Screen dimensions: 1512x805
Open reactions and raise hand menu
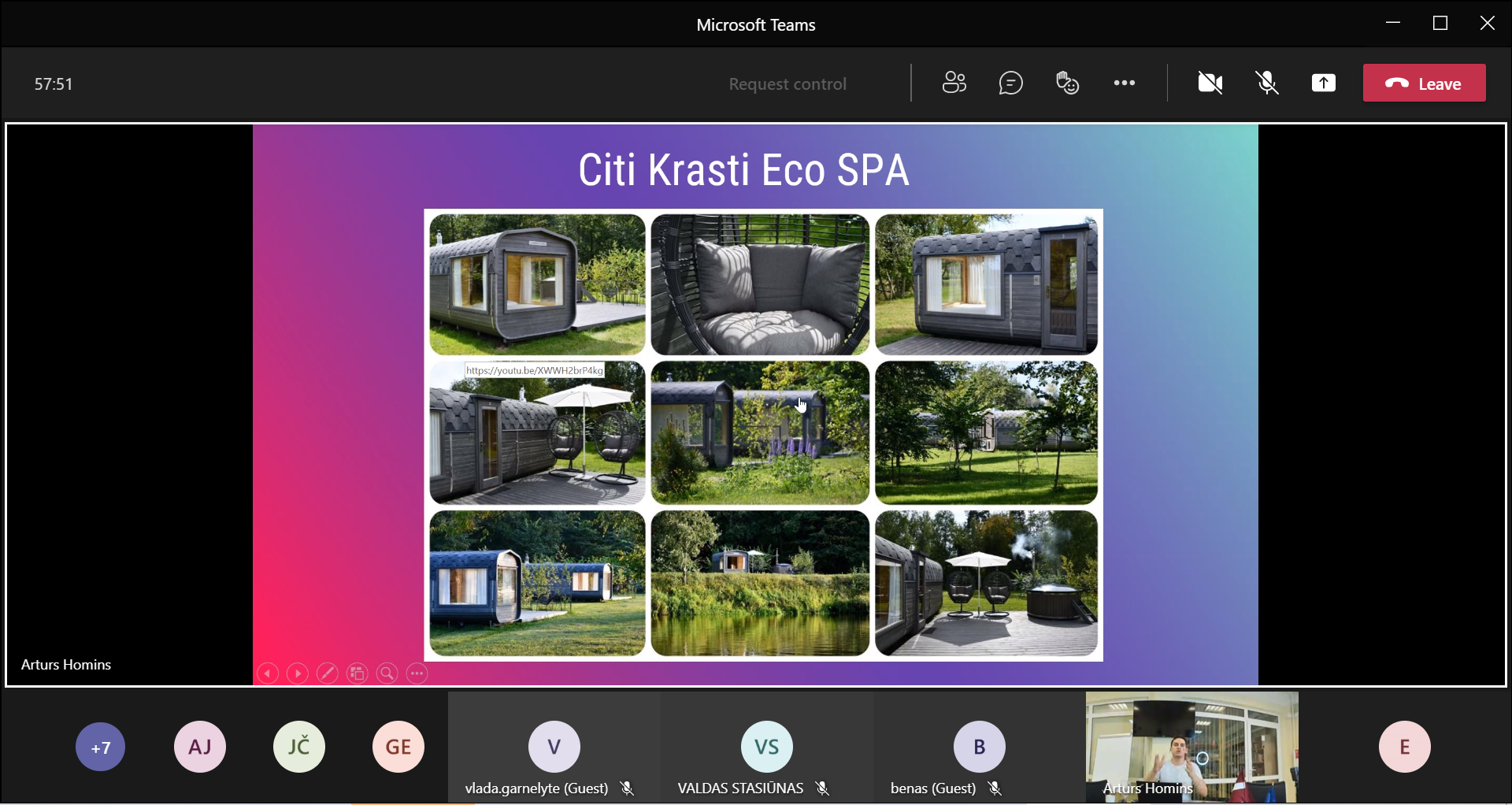pos(1067,83)
